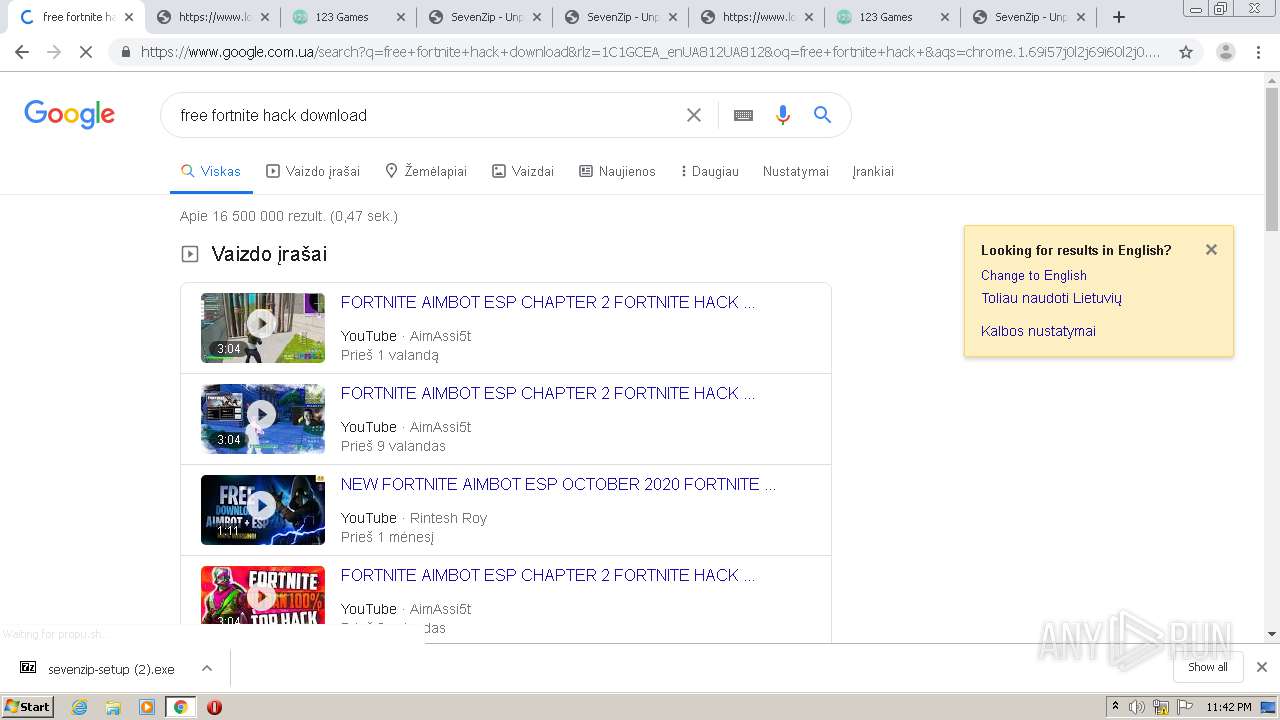This screenshot has width=1280, height=720.
Task: Click the search query input field
Action: click(425, 115)
